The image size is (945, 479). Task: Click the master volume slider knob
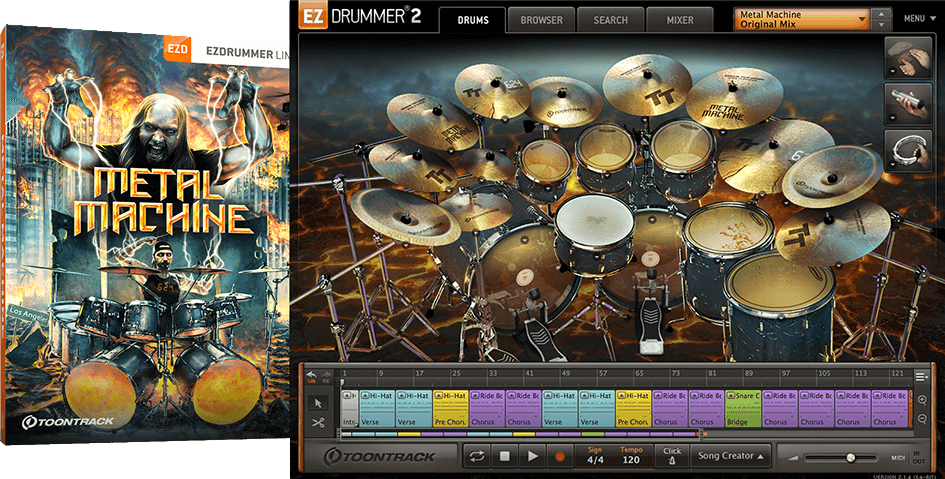[850, 459]
